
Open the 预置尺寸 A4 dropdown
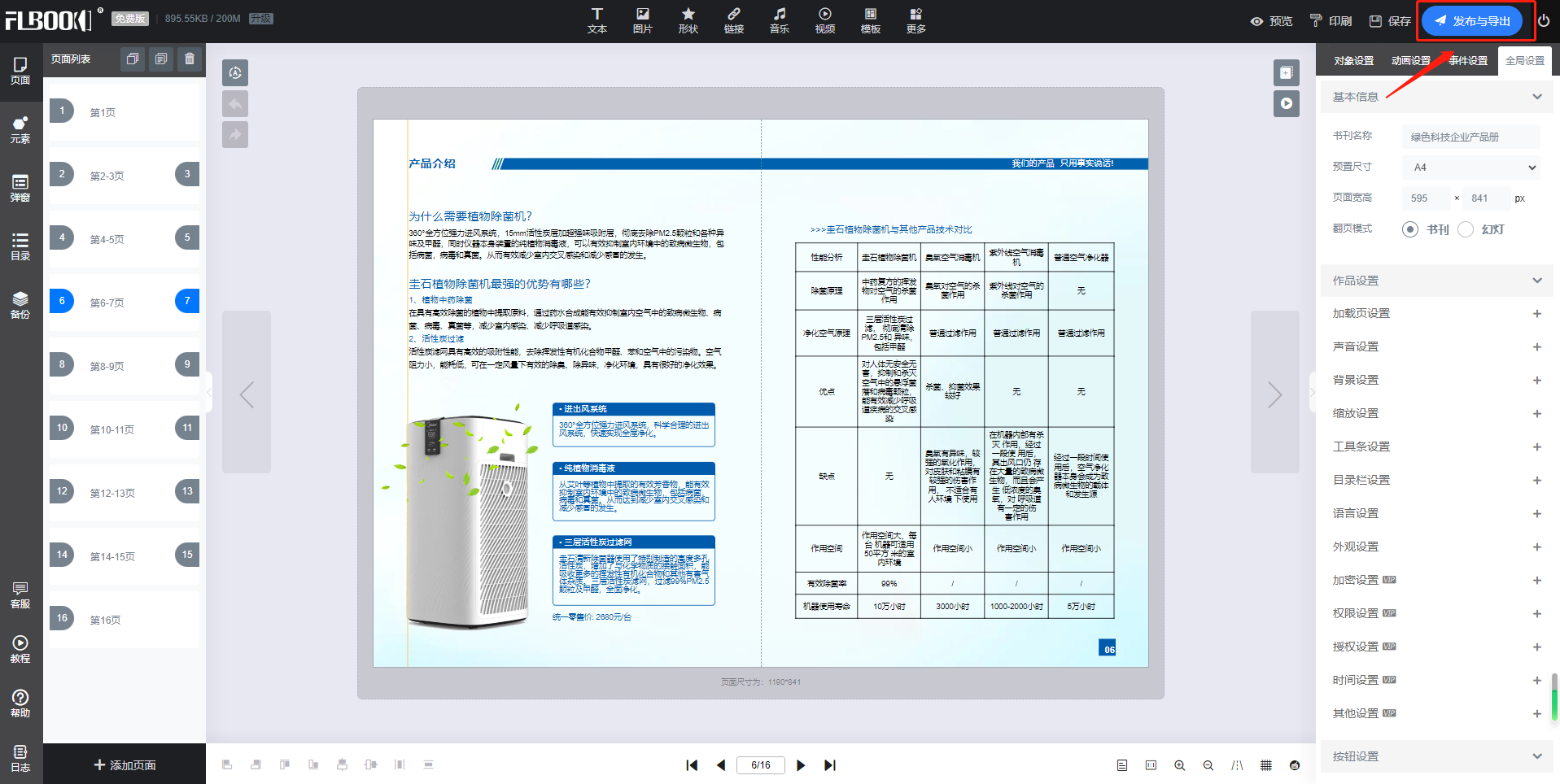tap(1471, 168)
